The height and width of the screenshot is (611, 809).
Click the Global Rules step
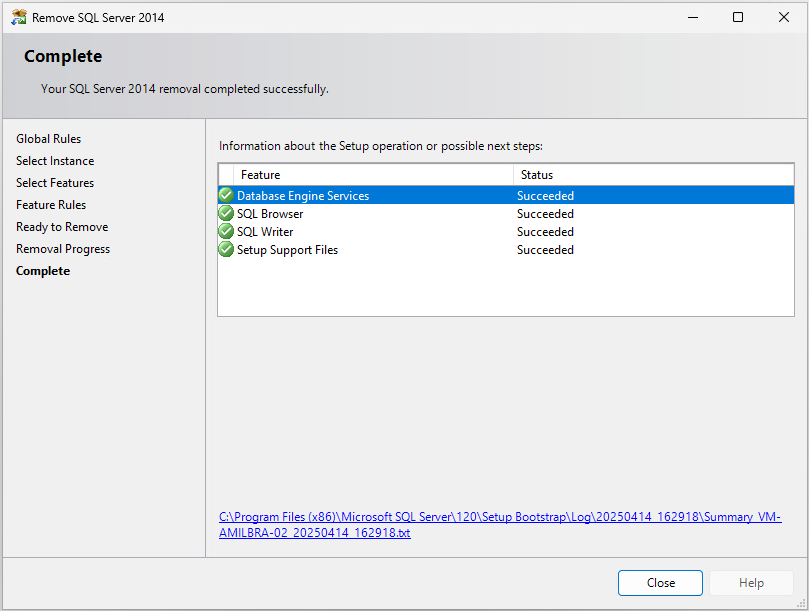49,139
